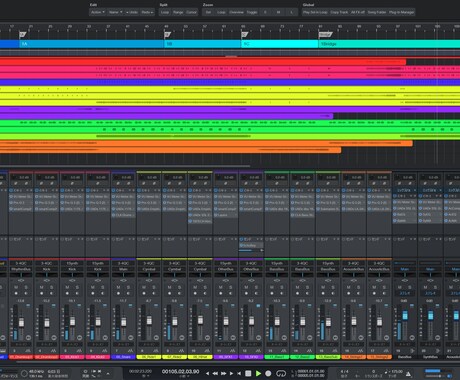Click the 01_Drumloop1 volume fader

click(21, 322)
